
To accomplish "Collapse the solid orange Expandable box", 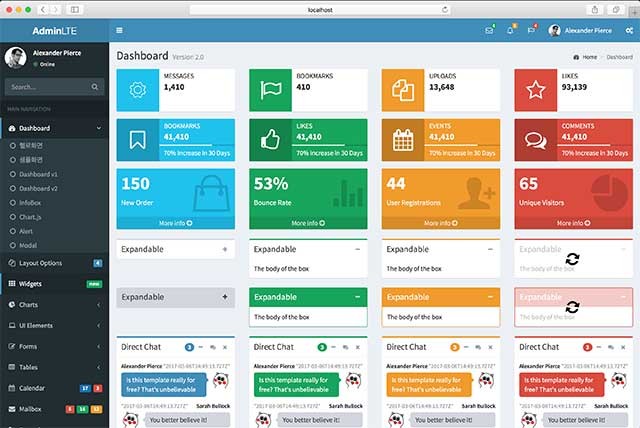I will click(490, 297).
